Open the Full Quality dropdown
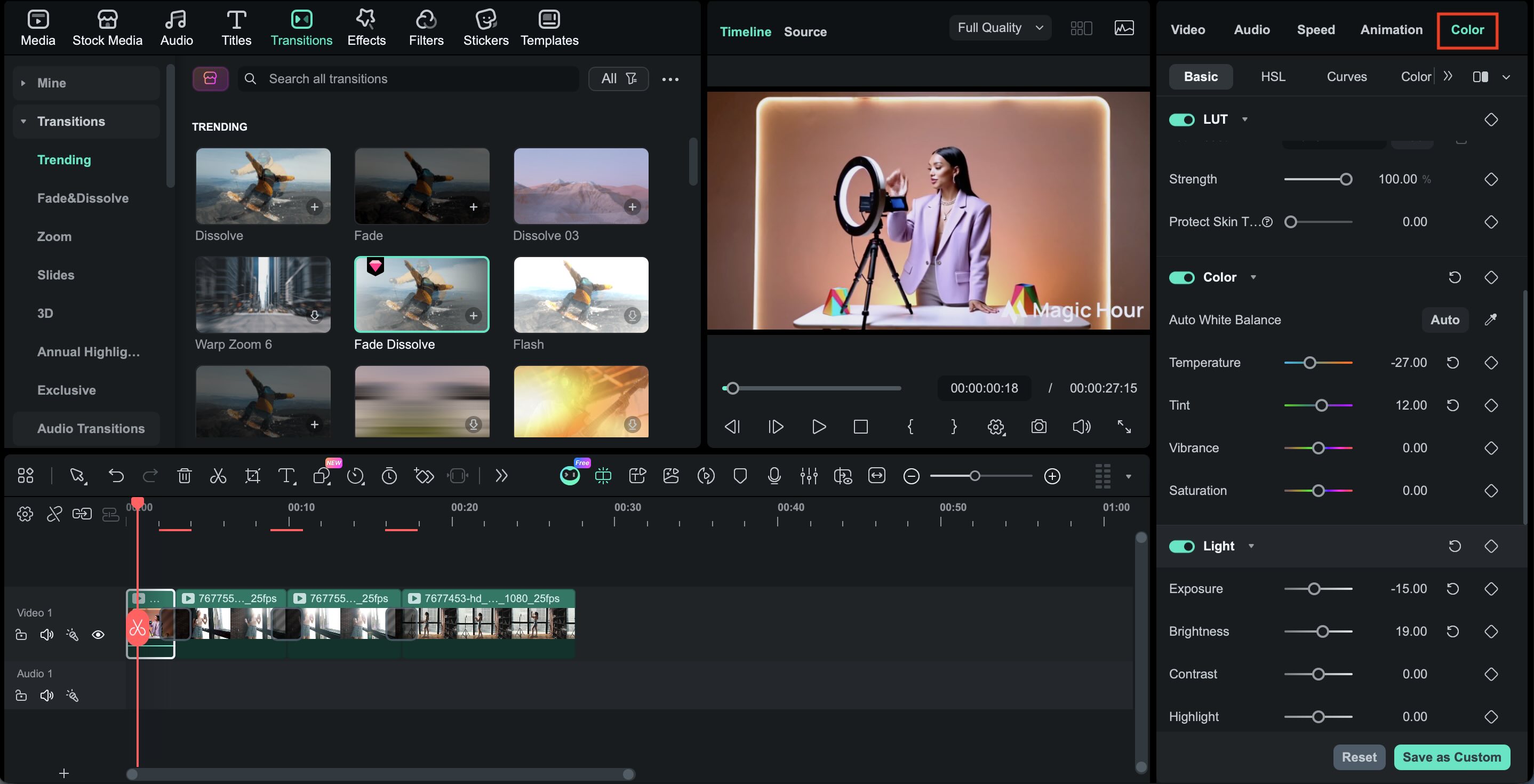Screen dimensions: 1534x784 [1001, 28]
